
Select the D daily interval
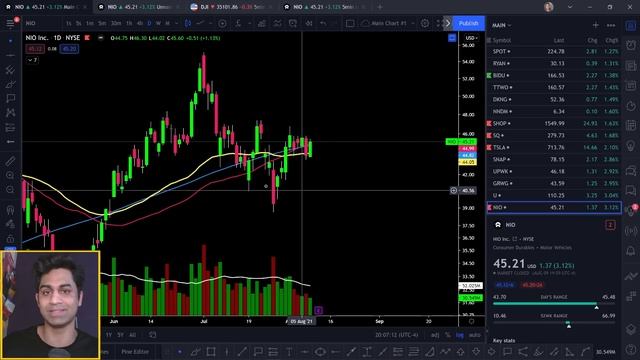pyautogui.click(x=149, y=23)
